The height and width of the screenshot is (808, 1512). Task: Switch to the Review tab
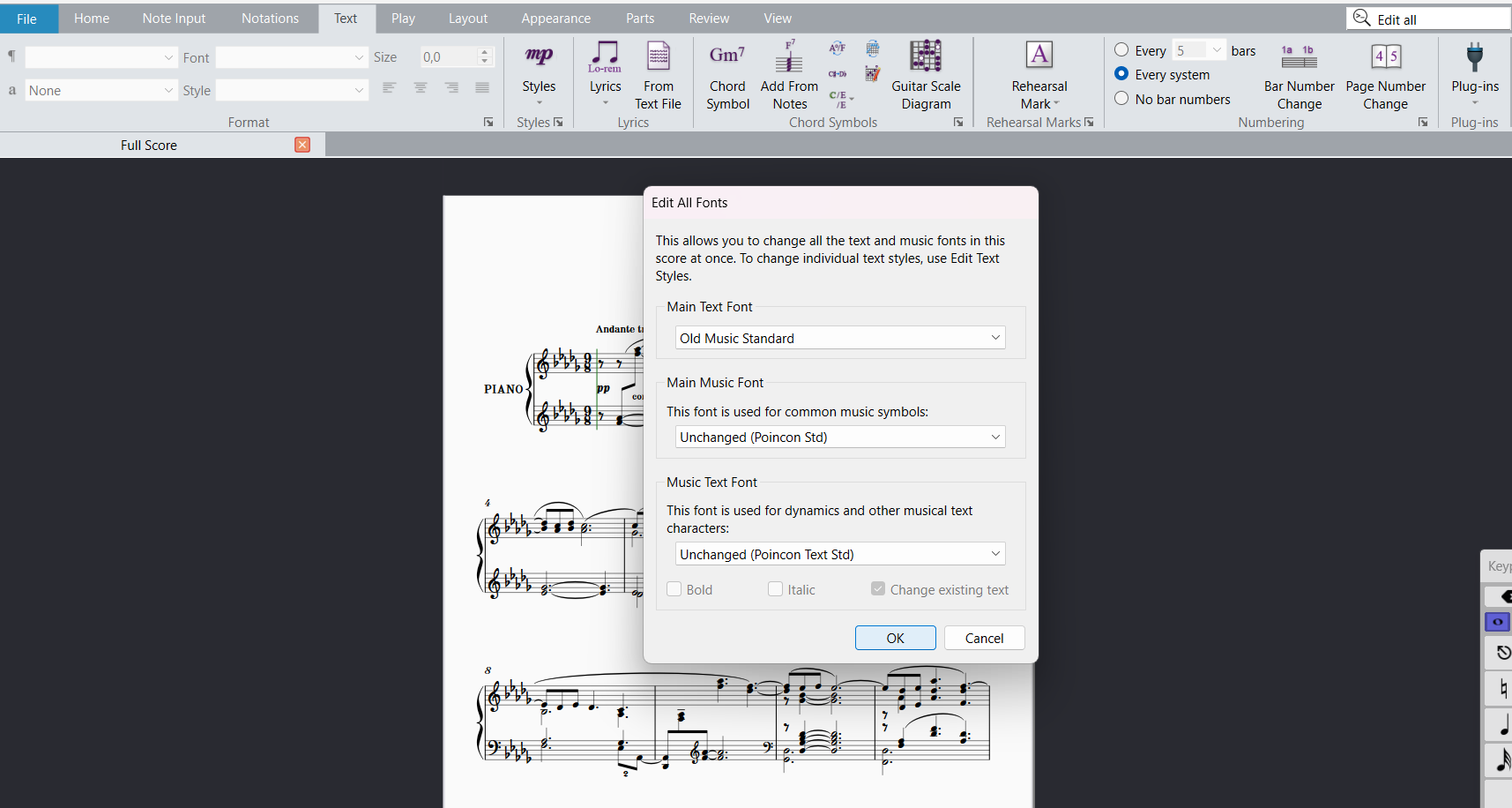point(709,19)
